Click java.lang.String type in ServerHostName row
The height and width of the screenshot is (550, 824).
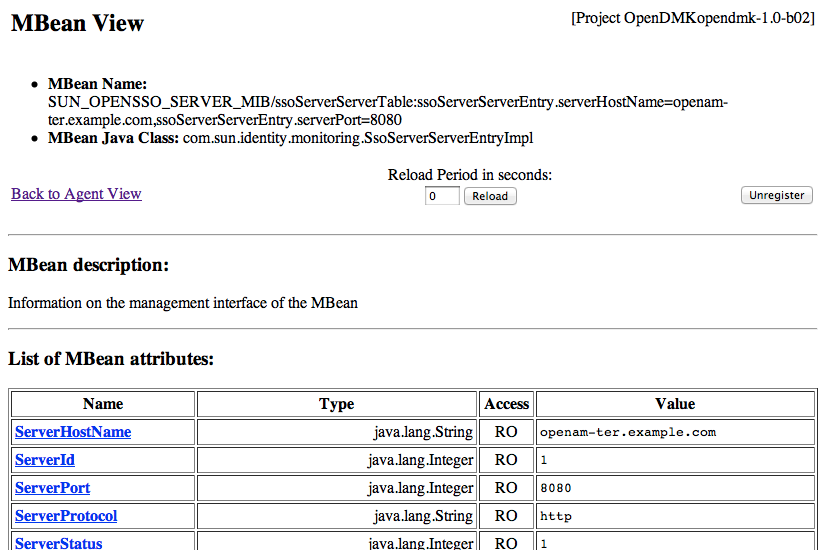click(x=423, y=432)
